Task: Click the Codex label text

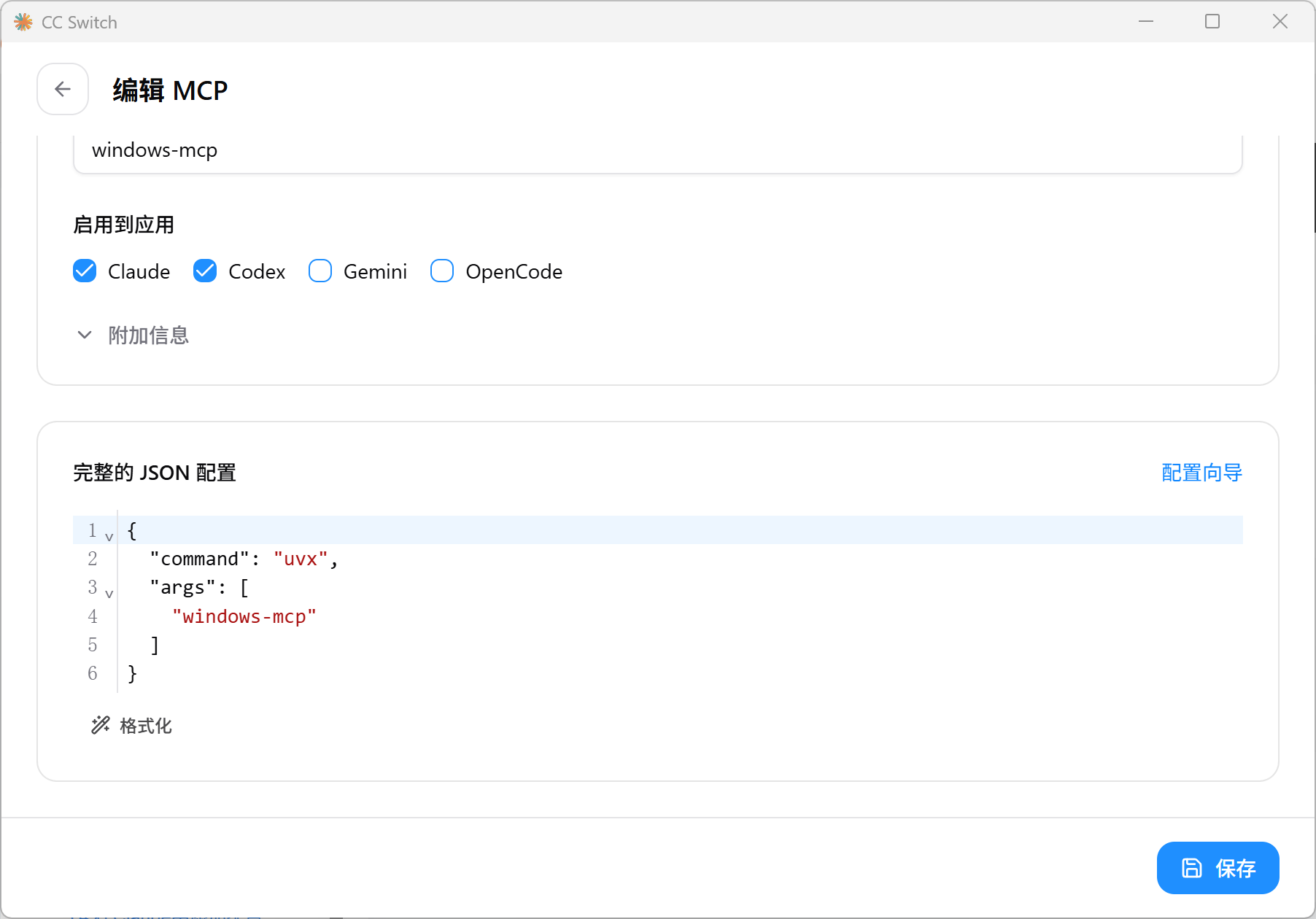Action: [x=257, y=271]
